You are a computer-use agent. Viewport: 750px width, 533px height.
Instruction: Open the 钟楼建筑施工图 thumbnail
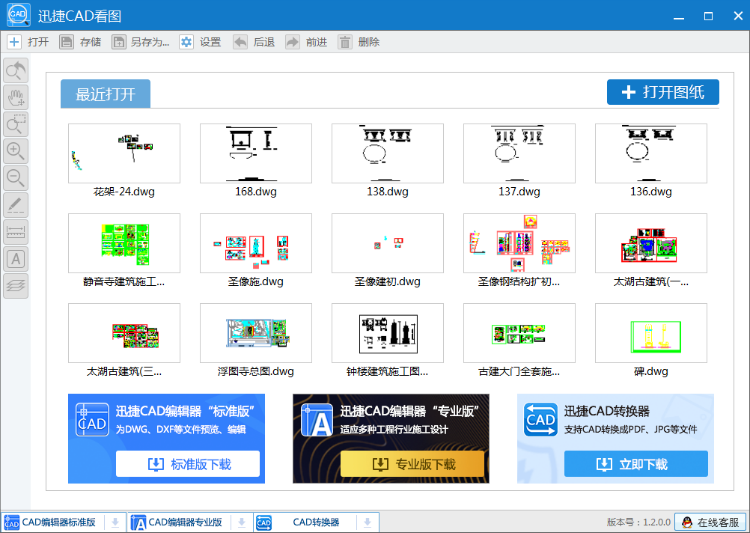(387, 333)
